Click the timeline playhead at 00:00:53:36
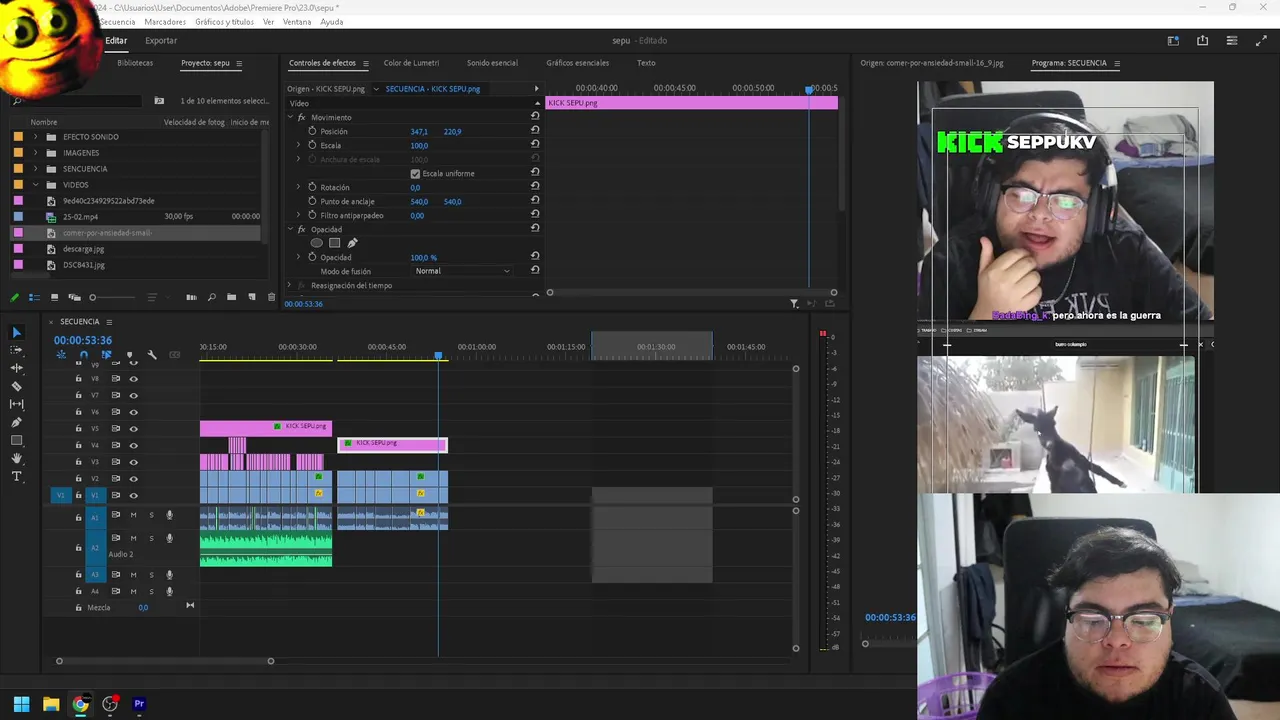The image size is (1280, 720). pyautogui.click(x=438, y=356)
